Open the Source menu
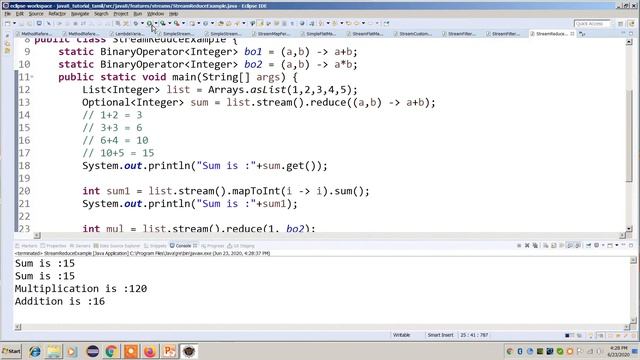The height and width of the screenshot is (360, 640). click(x=36, y=13)
